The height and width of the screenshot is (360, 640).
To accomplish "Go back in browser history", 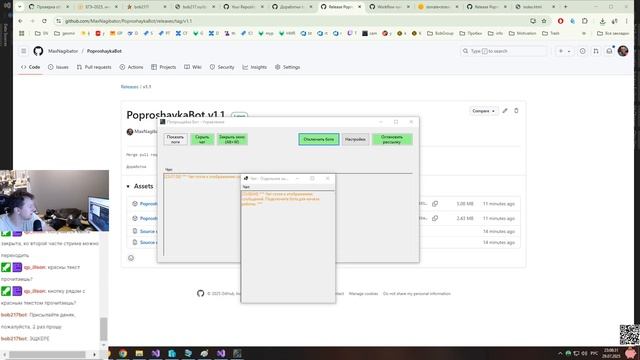I will pyautogui.click(x=20, y=21).
